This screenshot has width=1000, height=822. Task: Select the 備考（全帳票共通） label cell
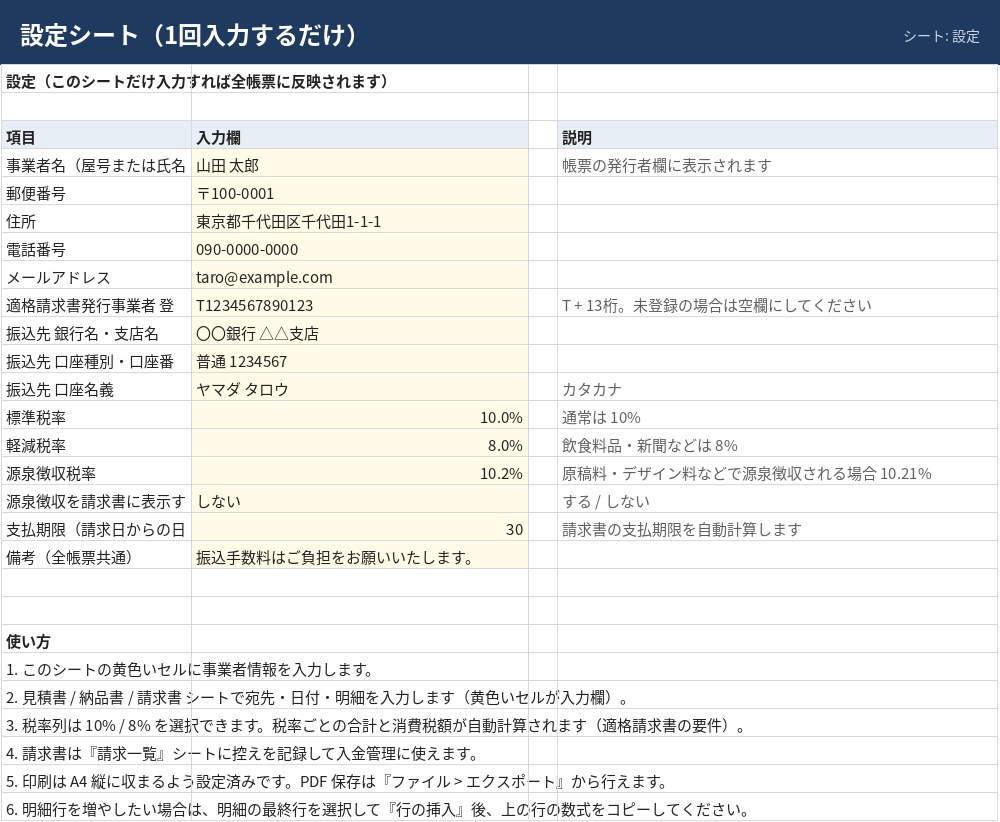coord(96,556)
